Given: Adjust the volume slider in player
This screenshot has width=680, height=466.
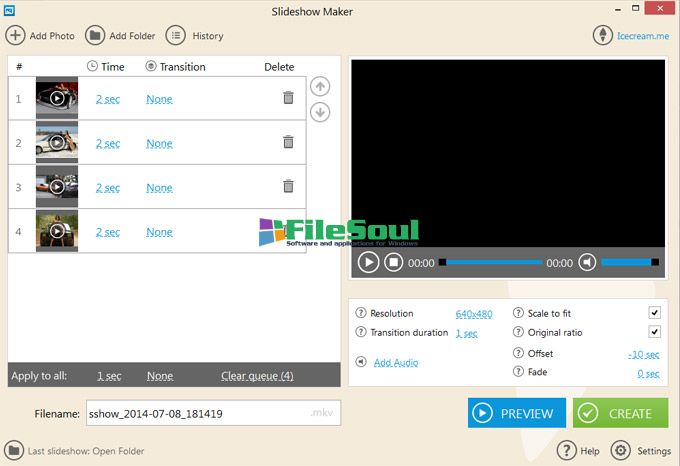Looking at the screenshot, I should [629, 263].
